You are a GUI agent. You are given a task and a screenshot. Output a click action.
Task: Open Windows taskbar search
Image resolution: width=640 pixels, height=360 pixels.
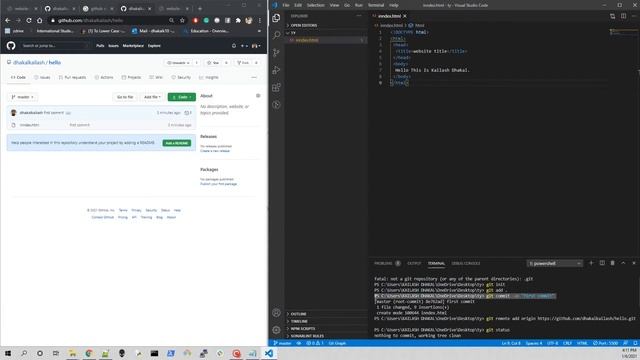24,353
